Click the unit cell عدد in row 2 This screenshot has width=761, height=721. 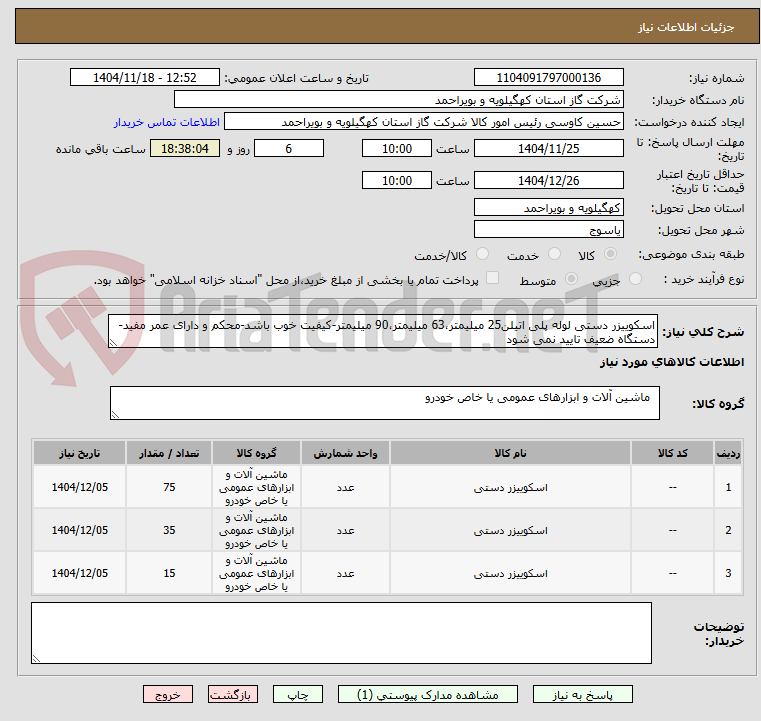(x=345, y=530)
